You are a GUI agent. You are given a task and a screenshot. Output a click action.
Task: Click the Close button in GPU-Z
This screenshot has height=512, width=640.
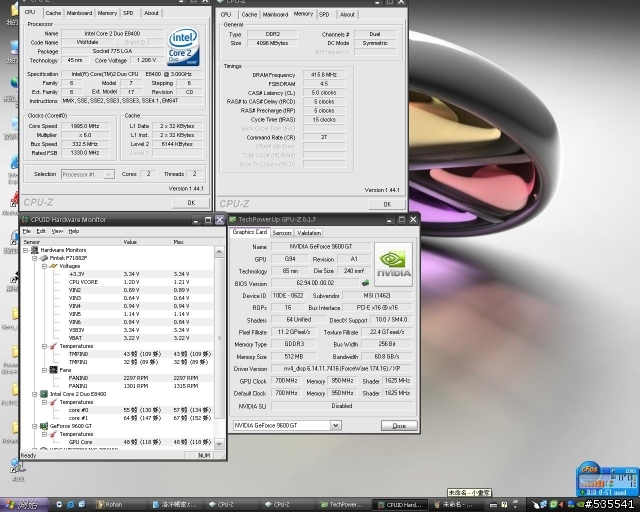tap(399, 425)
